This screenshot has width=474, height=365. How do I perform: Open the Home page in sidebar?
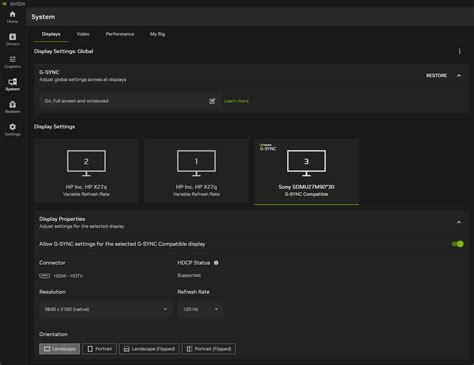tap(12, 17)
